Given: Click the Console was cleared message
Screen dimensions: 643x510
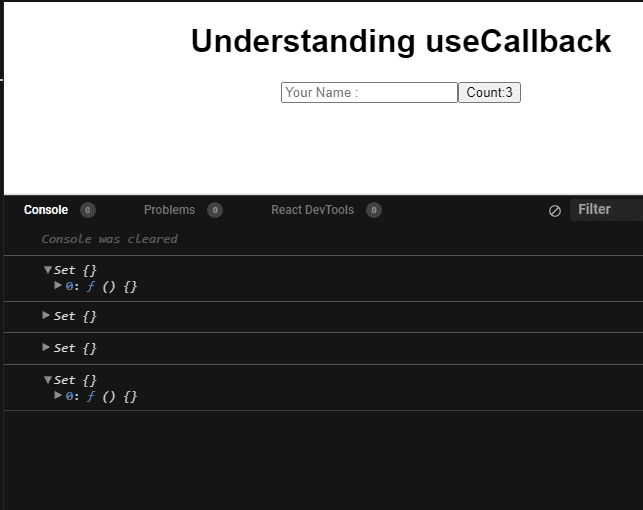Looking at the screenshot, I should (x=109, y=239).
